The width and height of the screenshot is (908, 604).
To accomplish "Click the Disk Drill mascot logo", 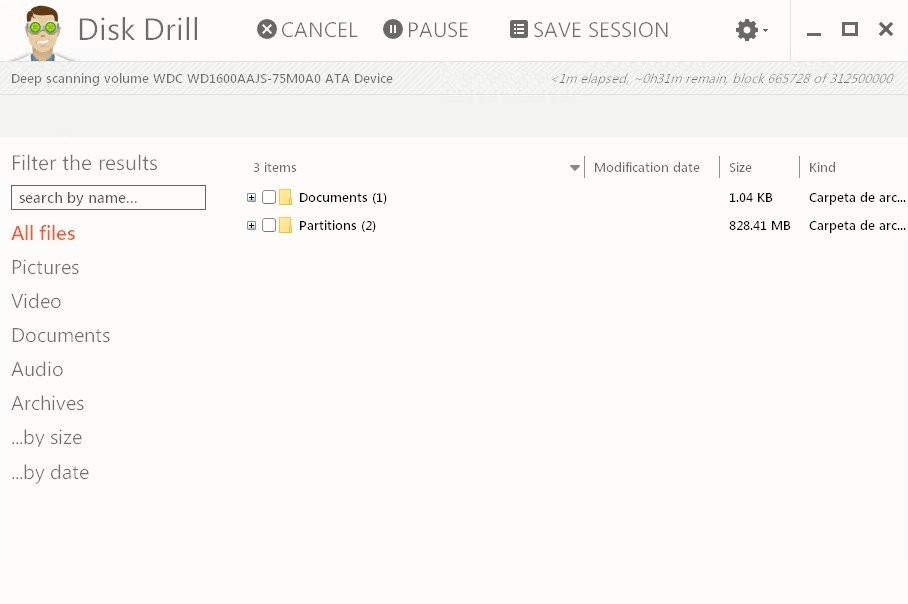I will [42, 33].
